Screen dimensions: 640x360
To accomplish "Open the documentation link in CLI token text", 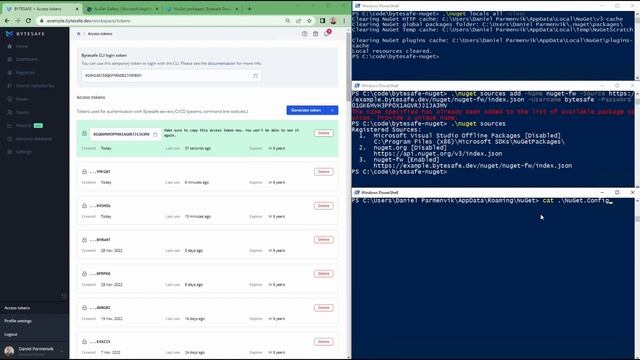I will point(222,64).
